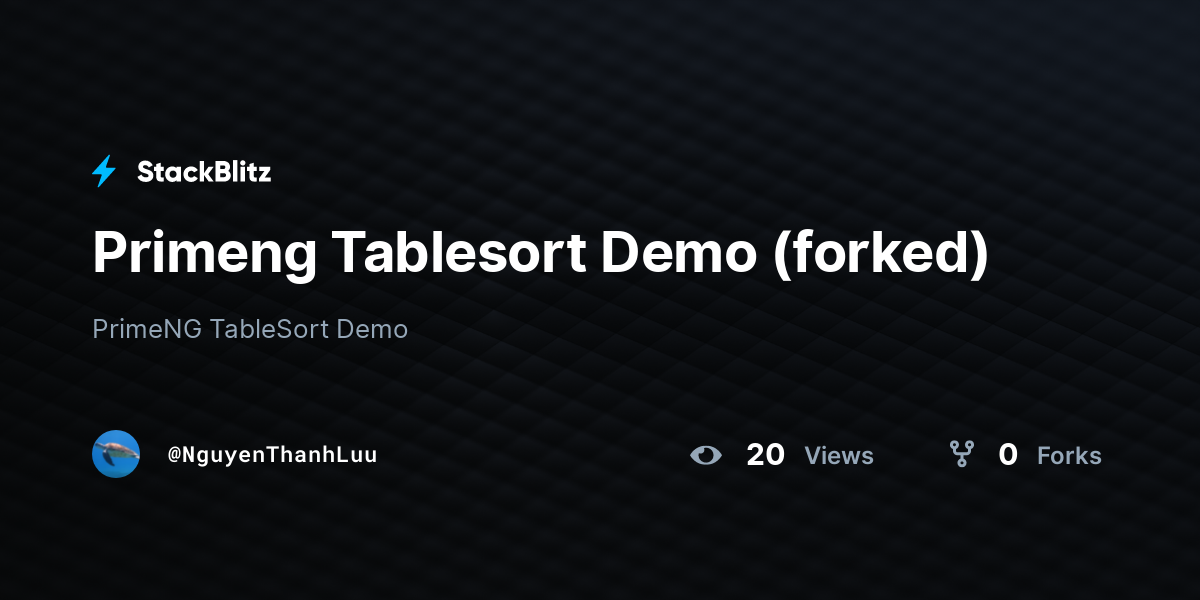This screenshot has height=600, width=1200.
Task: Click the fork branch icon
Action: [962, 455]
